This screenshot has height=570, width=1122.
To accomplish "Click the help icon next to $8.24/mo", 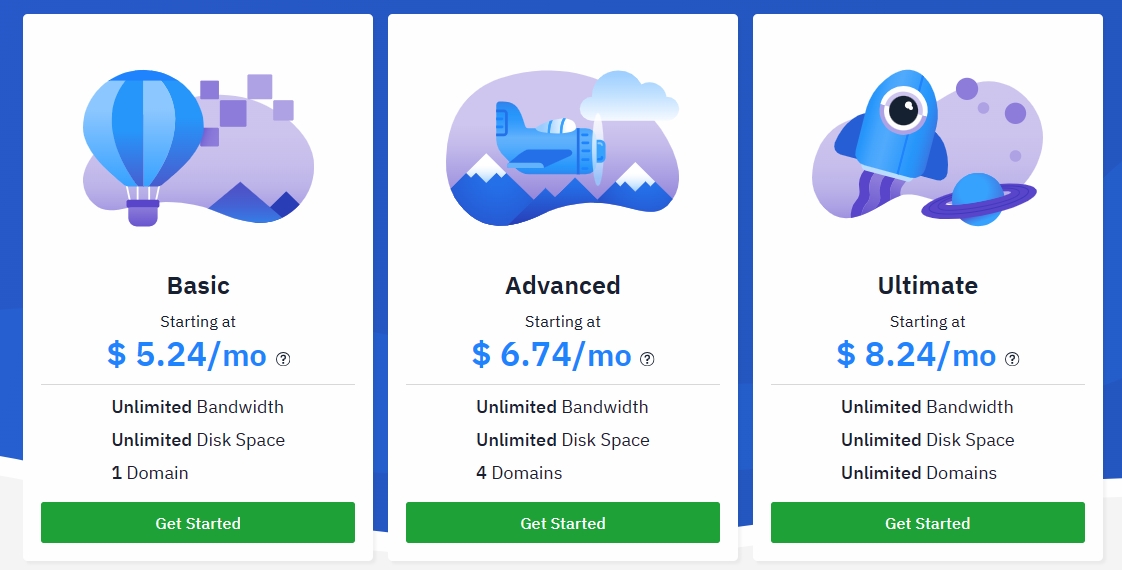I will click(x=1012, y=359).
